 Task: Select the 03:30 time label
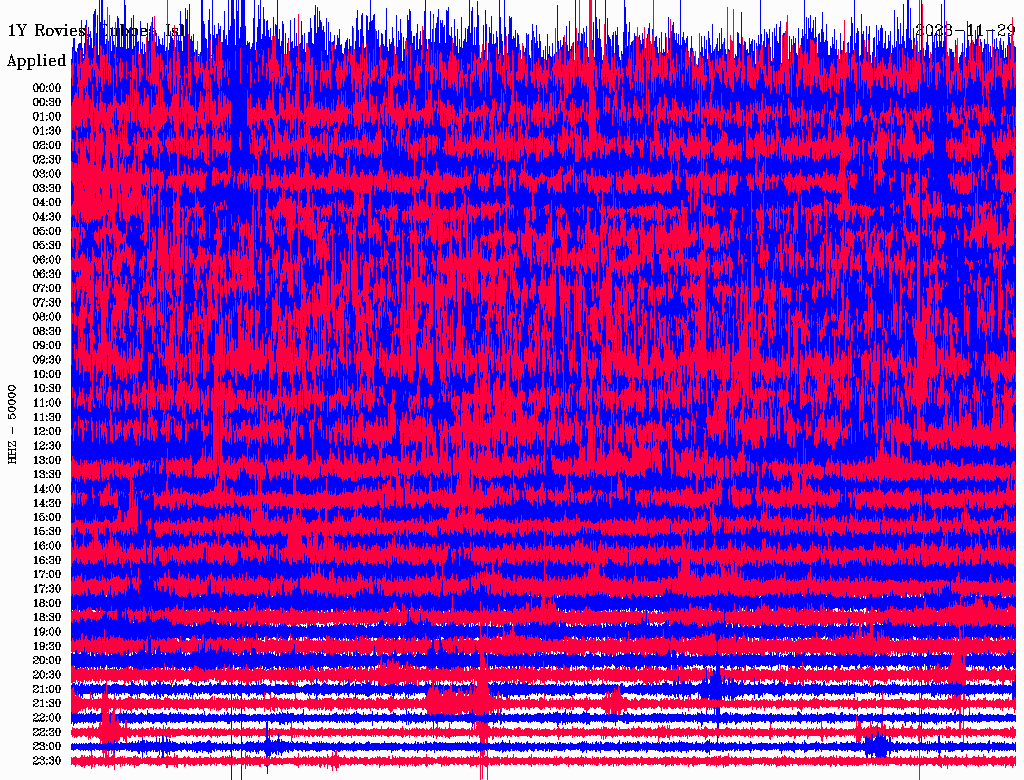click(x=47, y=188)
